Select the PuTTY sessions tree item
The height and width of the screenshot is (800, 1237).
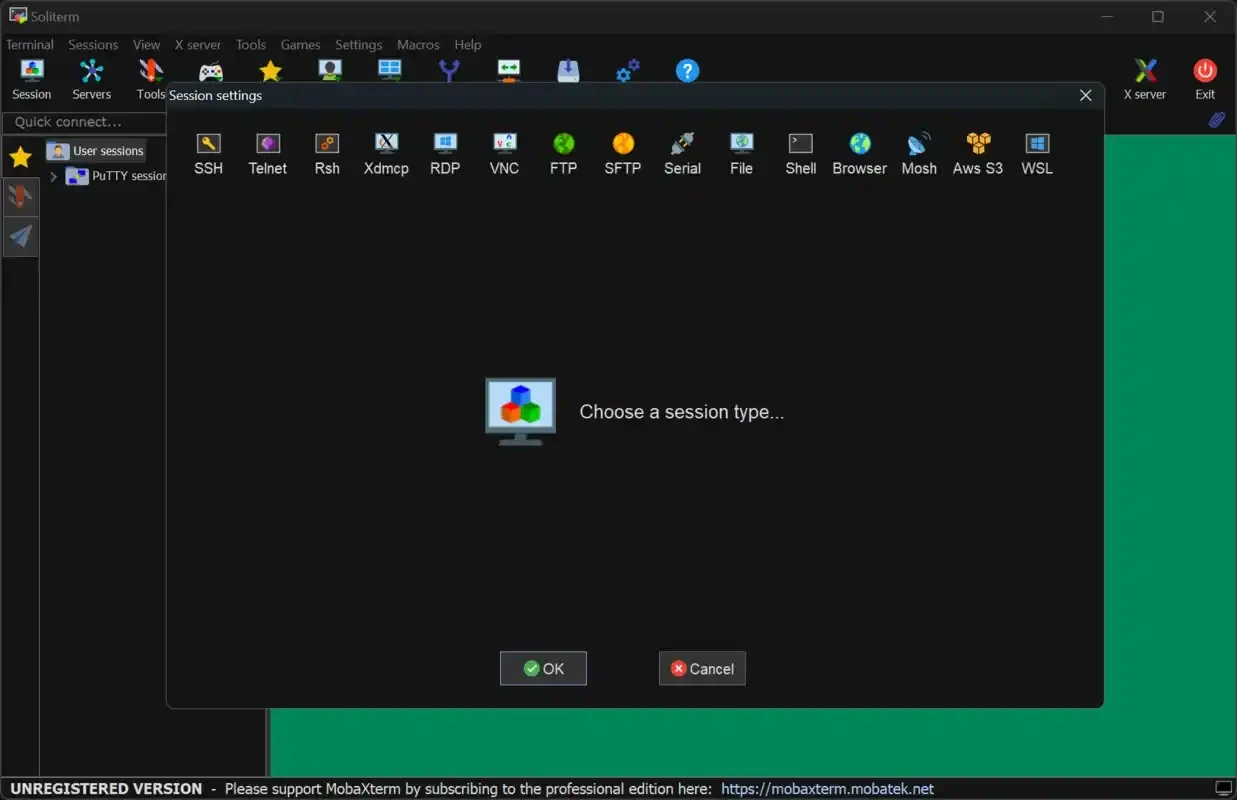pos(117,176)
